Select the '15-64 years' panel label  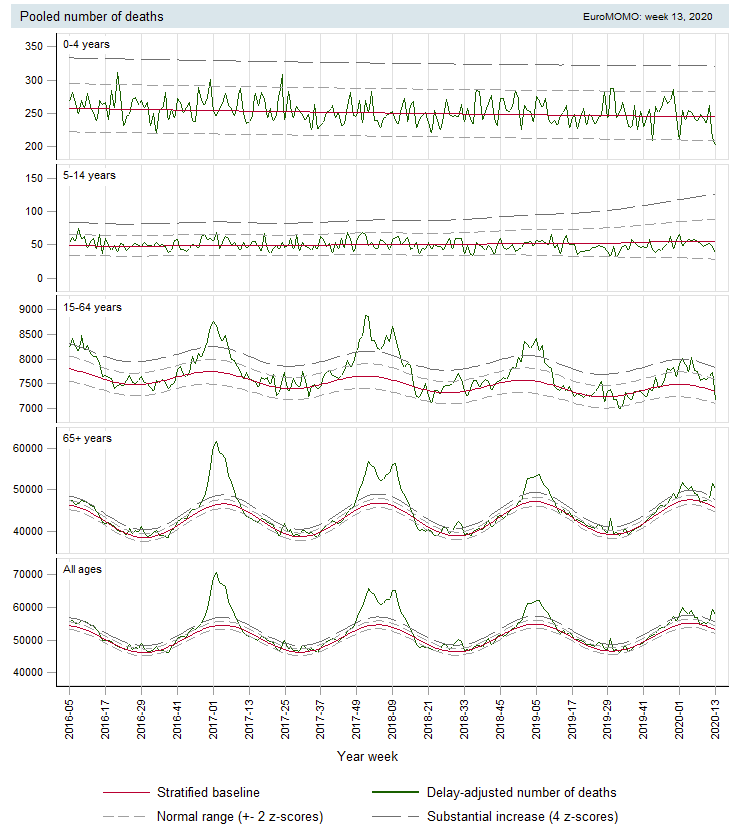point(92,307)
